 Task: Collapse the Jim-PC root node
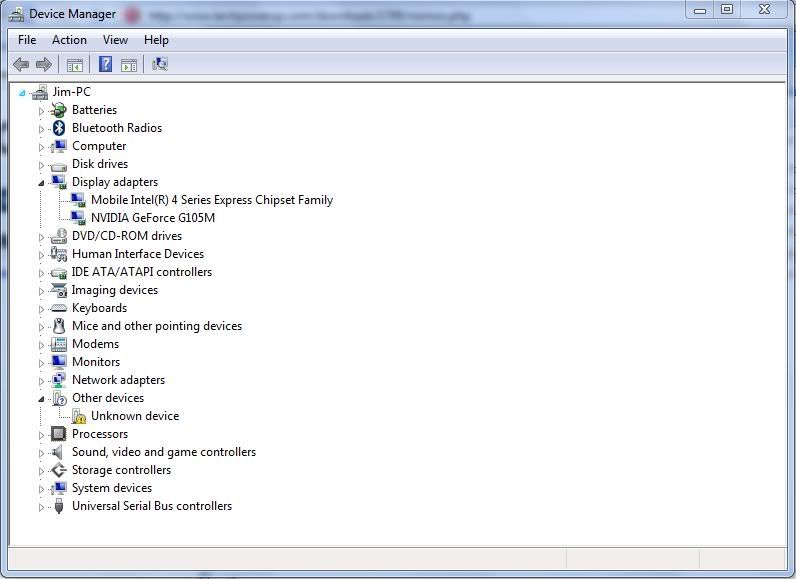[x=22, y=93]
